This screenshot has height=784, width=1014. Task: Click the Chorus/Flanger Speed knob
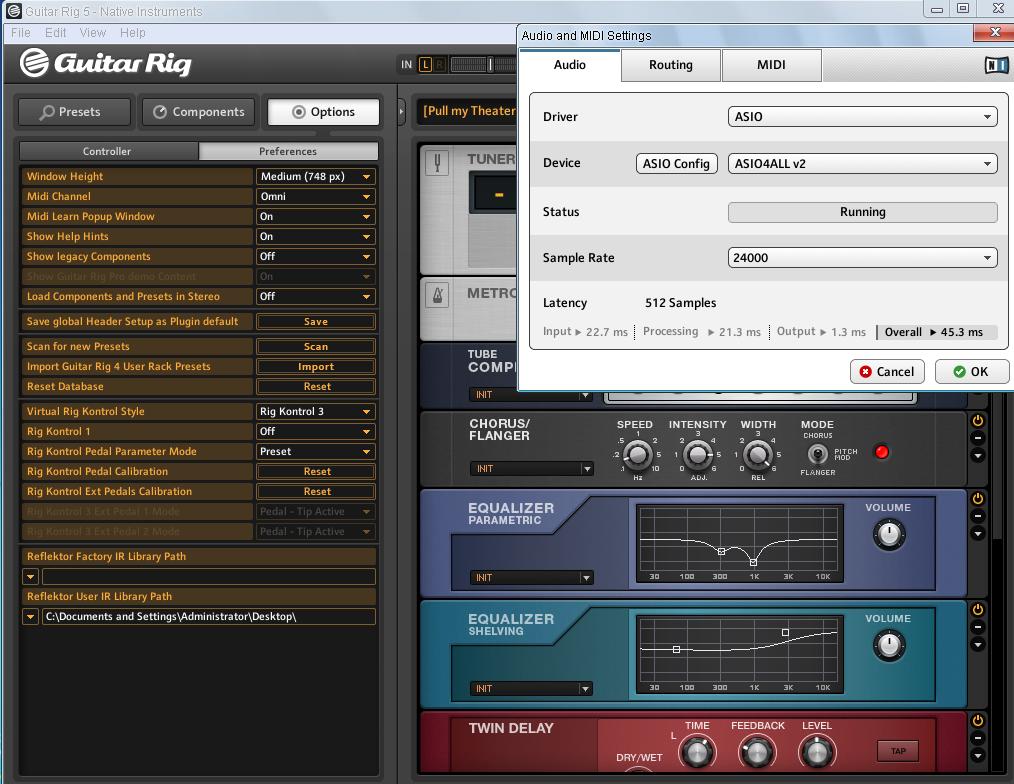pos(636,455)
